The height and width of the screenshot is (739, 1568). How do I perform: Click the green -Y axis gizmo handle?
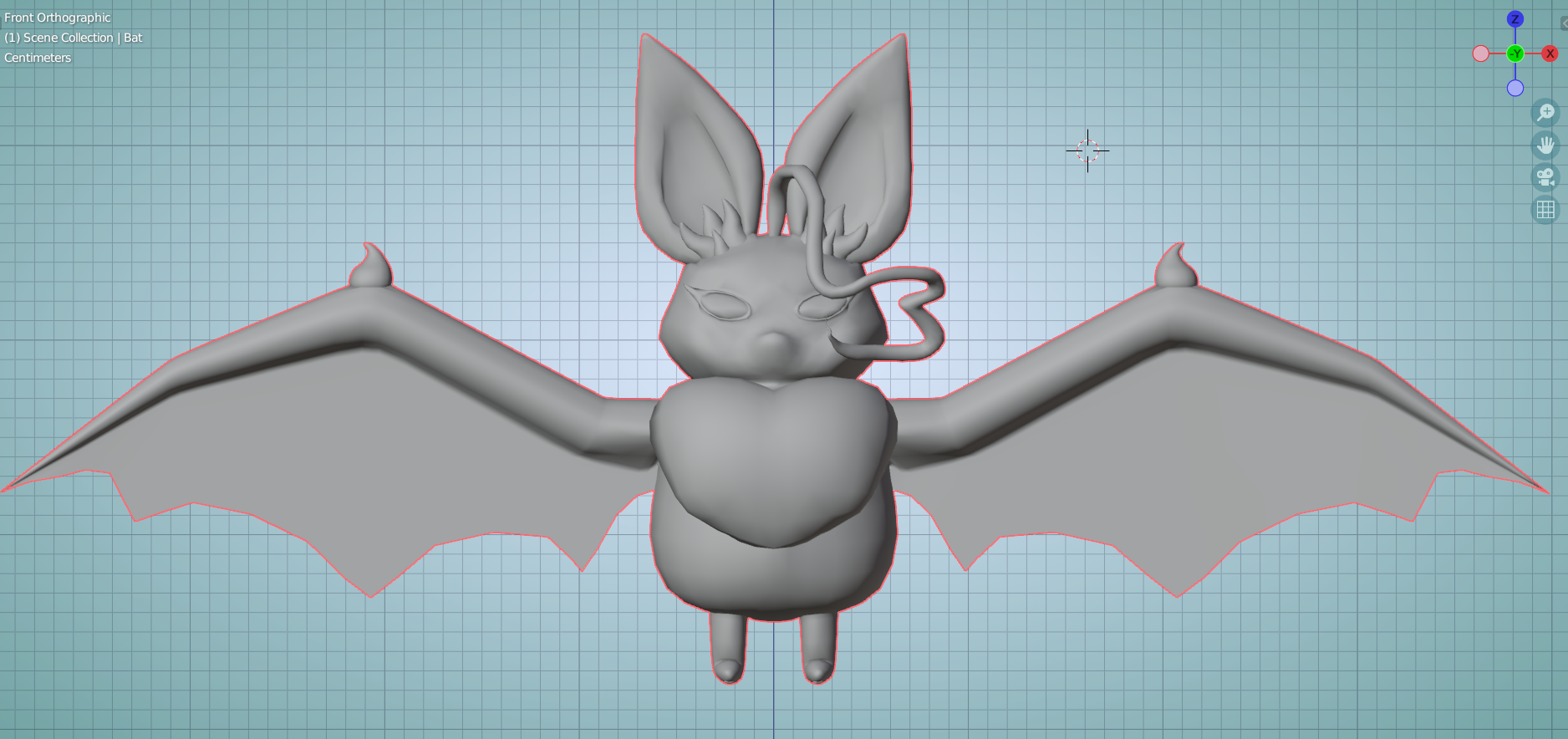(x=1515, y=54)
